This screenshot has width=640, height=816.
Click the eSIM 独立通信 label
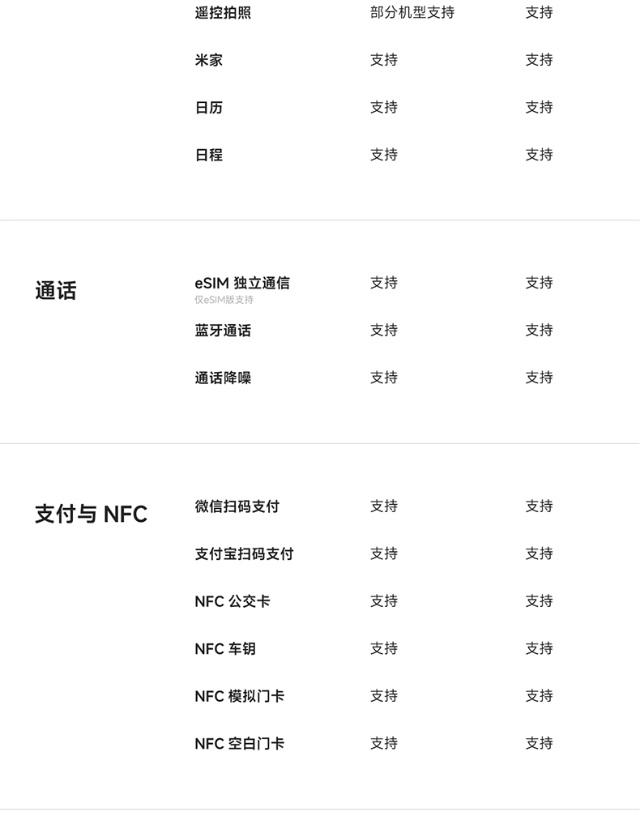242,283
